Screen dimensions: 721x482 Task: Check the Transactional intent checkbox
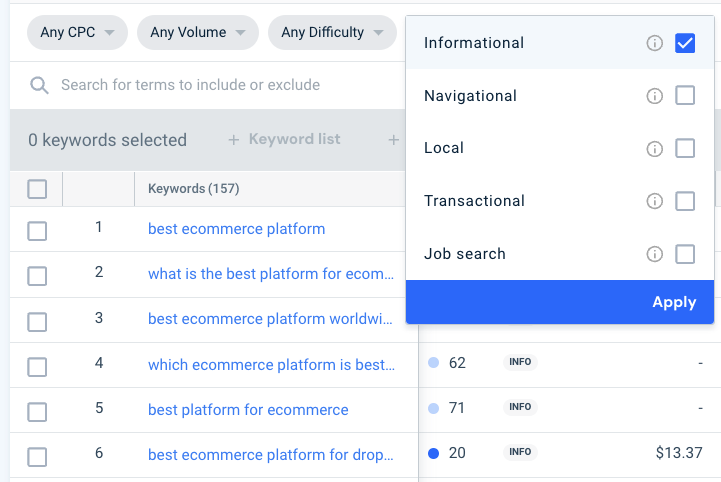pyautogui.click(x=685, y=201)
